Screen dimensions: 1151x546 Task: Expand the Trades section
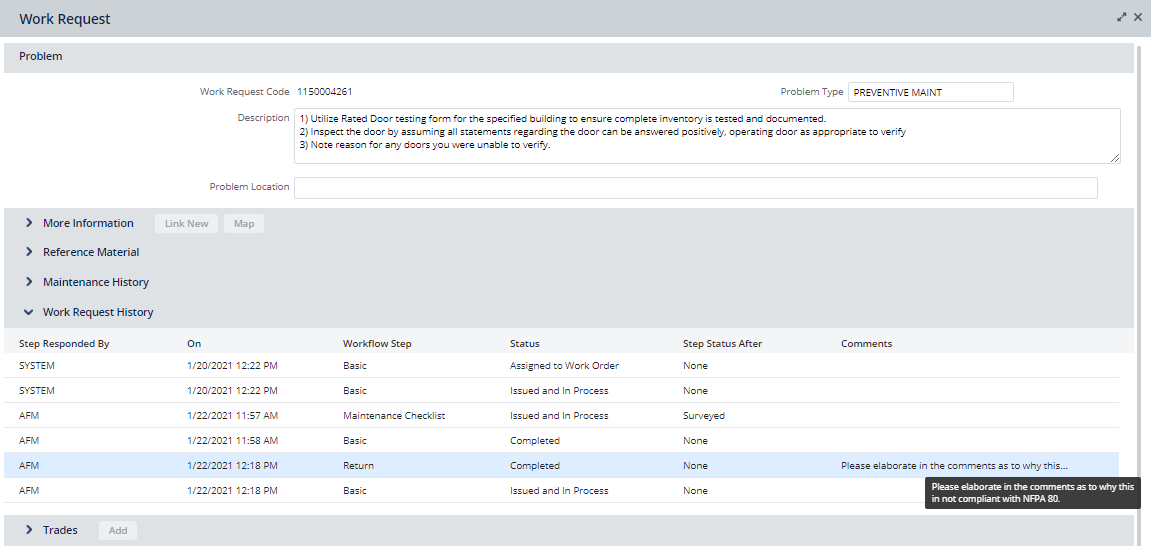[29, 530]
